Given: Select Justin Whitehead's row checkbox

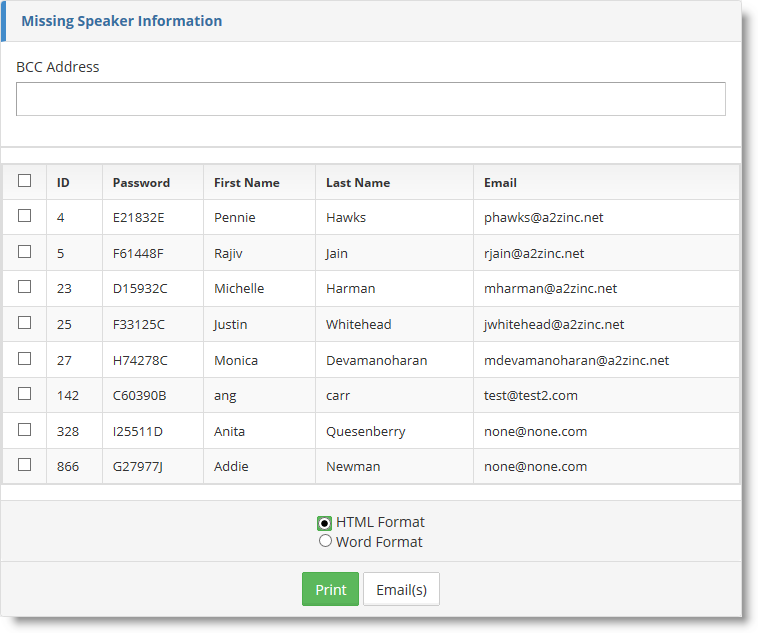Looking at the screenshot, I should click(x=25, y=323).
